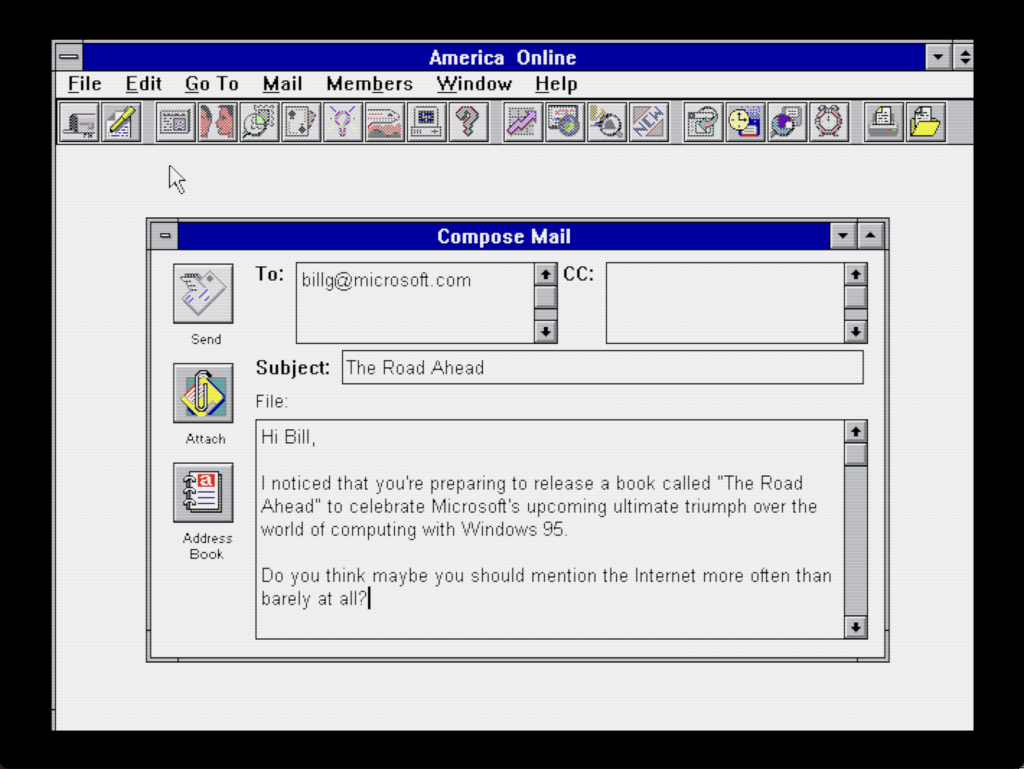Click the America Online title bar
The height and width of the screenshot is (769, 1024).
tap(503, 57)
